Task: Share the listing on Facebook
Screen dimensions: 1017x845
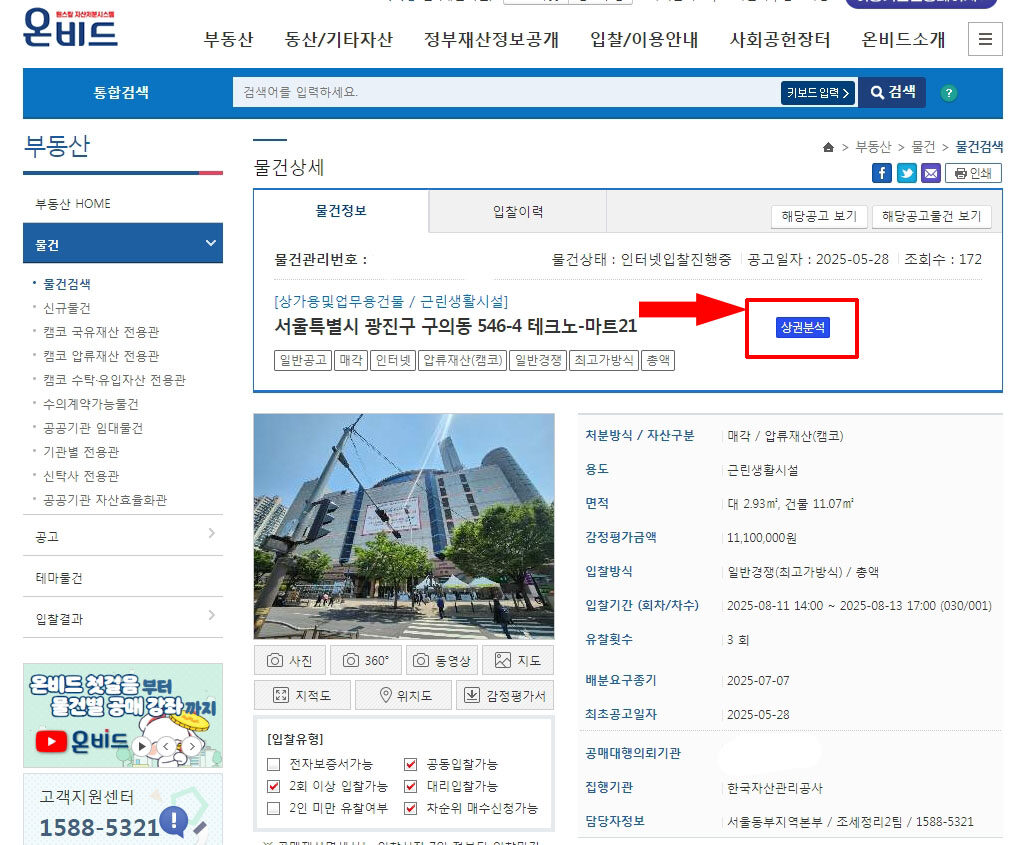Action: (881, 173)
